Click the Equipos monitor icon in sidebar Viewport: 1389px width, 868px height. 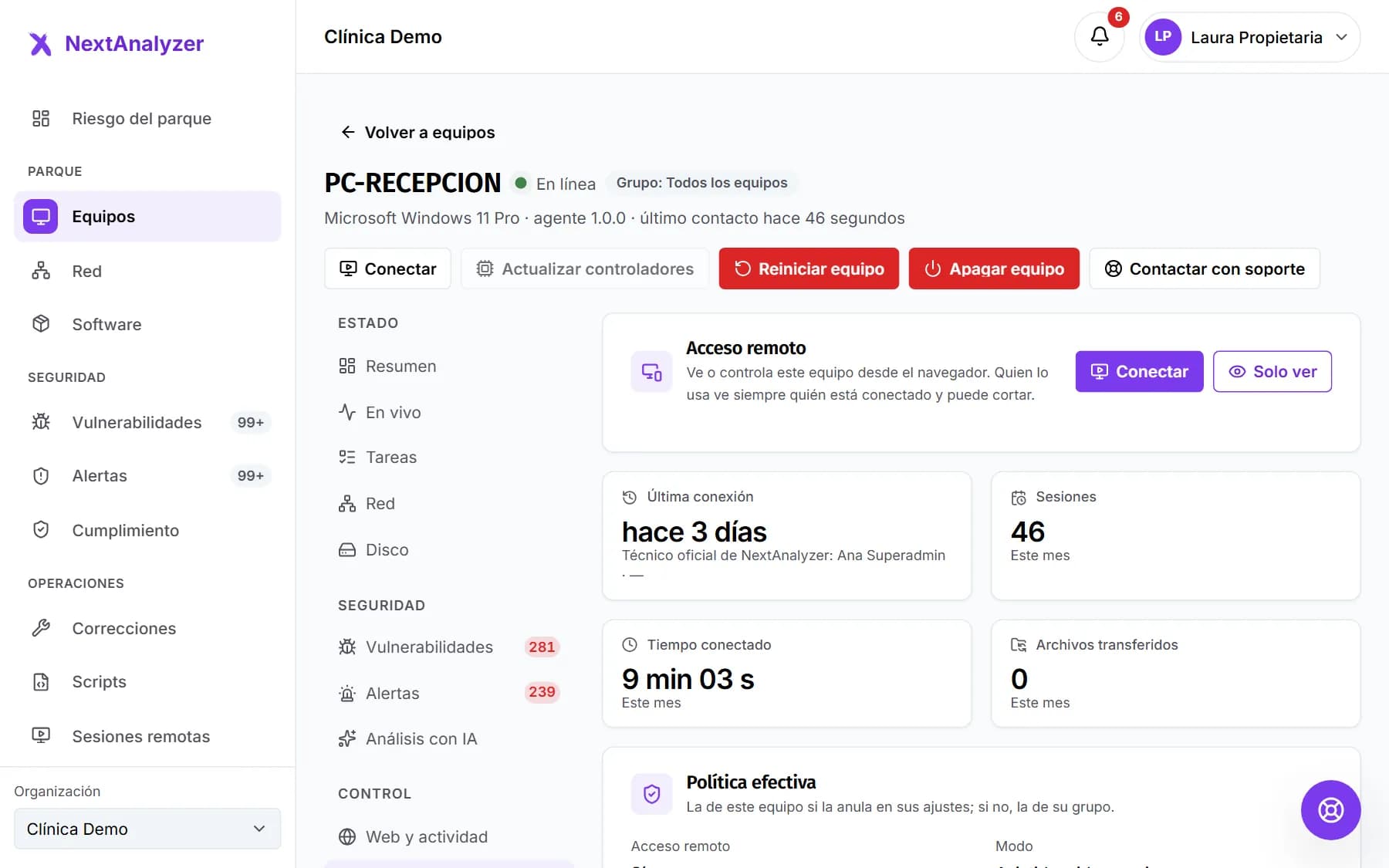[40, 216]
